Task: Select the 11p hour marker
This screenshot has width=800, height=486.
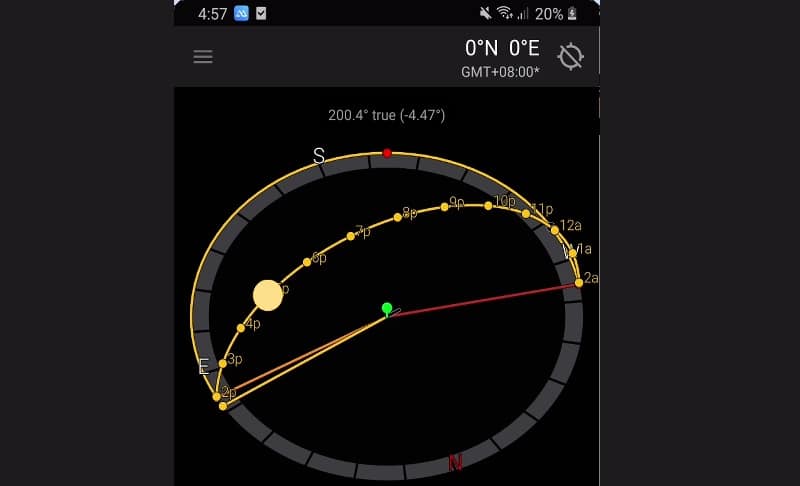Action: pyautogui.click(x=526, y=214)
